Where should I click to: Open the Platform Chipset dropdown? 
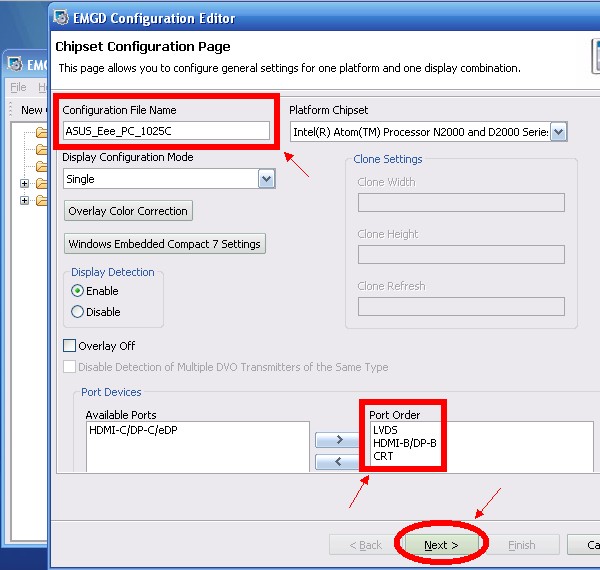[558, 131]
